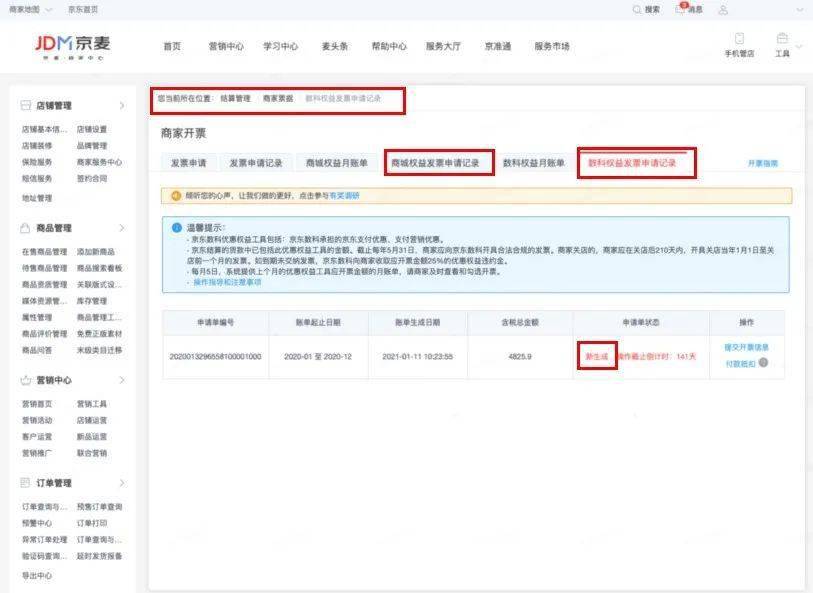Screen dimensions: 813x593
Task: Click 有奖调研 survey link
Action: click(344, 196)
